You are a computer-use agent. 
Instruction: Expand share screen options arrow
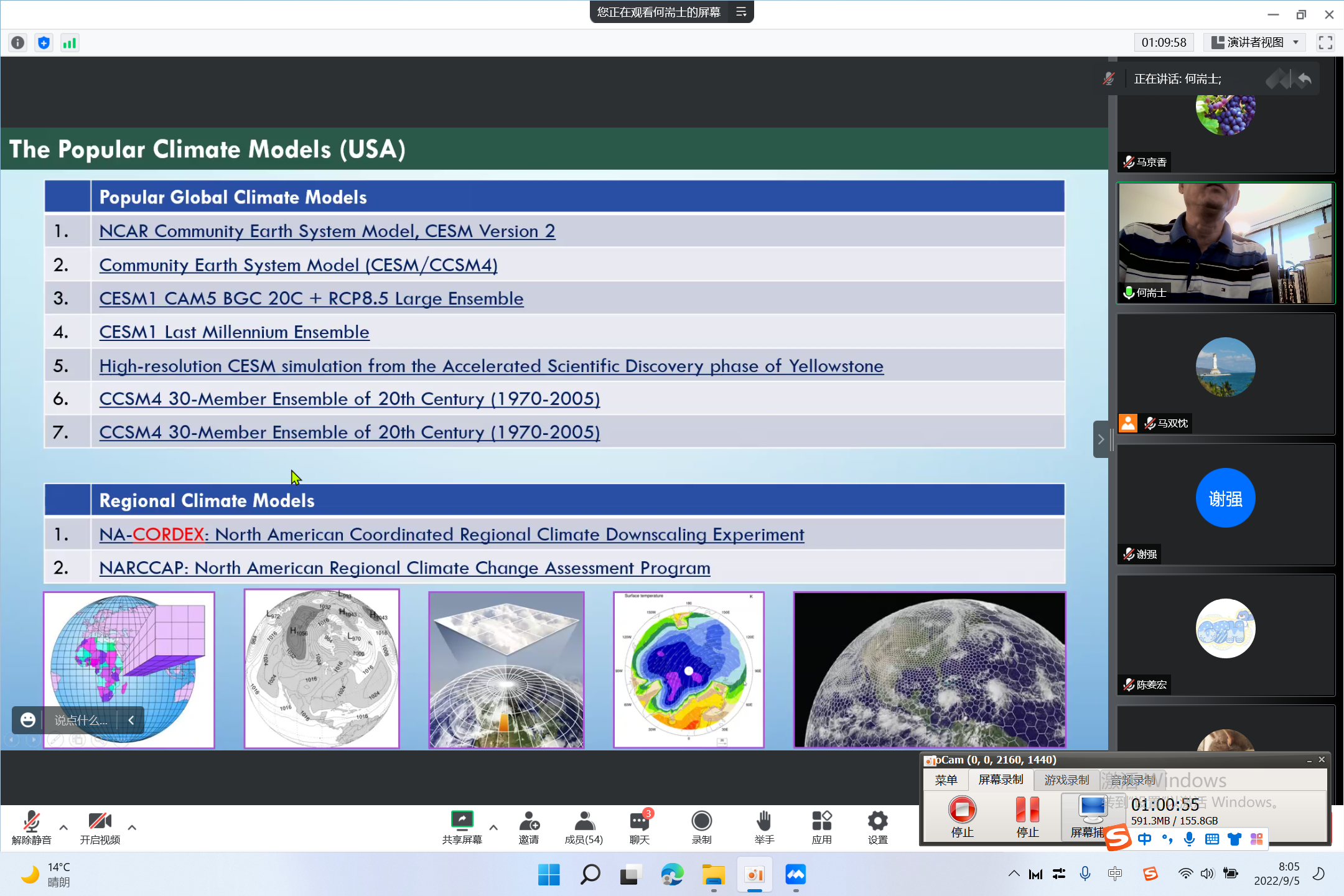tap(493, 828)
